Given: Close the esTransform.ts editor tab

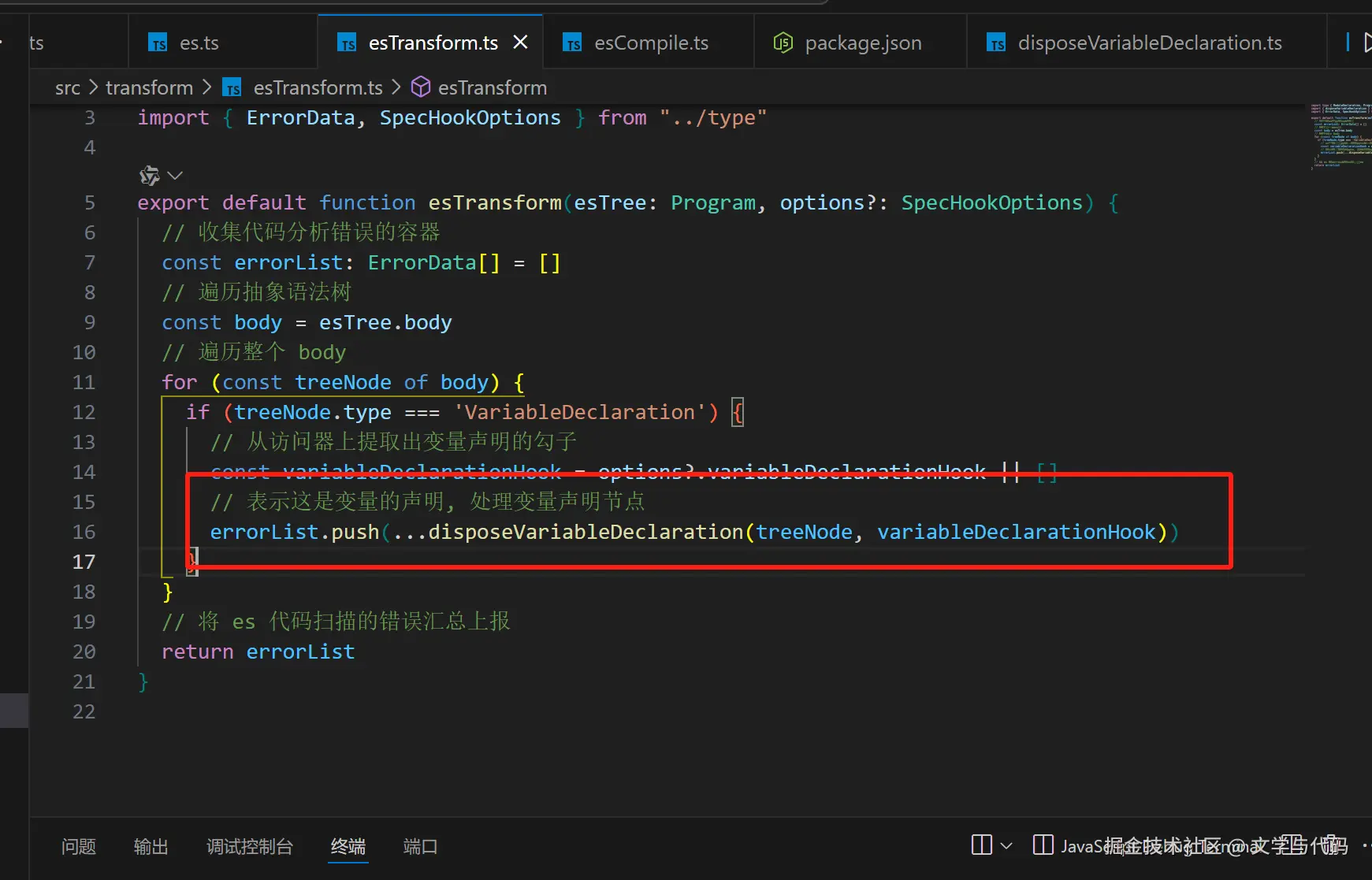Looking at the screenshot, I should [520, 43].
